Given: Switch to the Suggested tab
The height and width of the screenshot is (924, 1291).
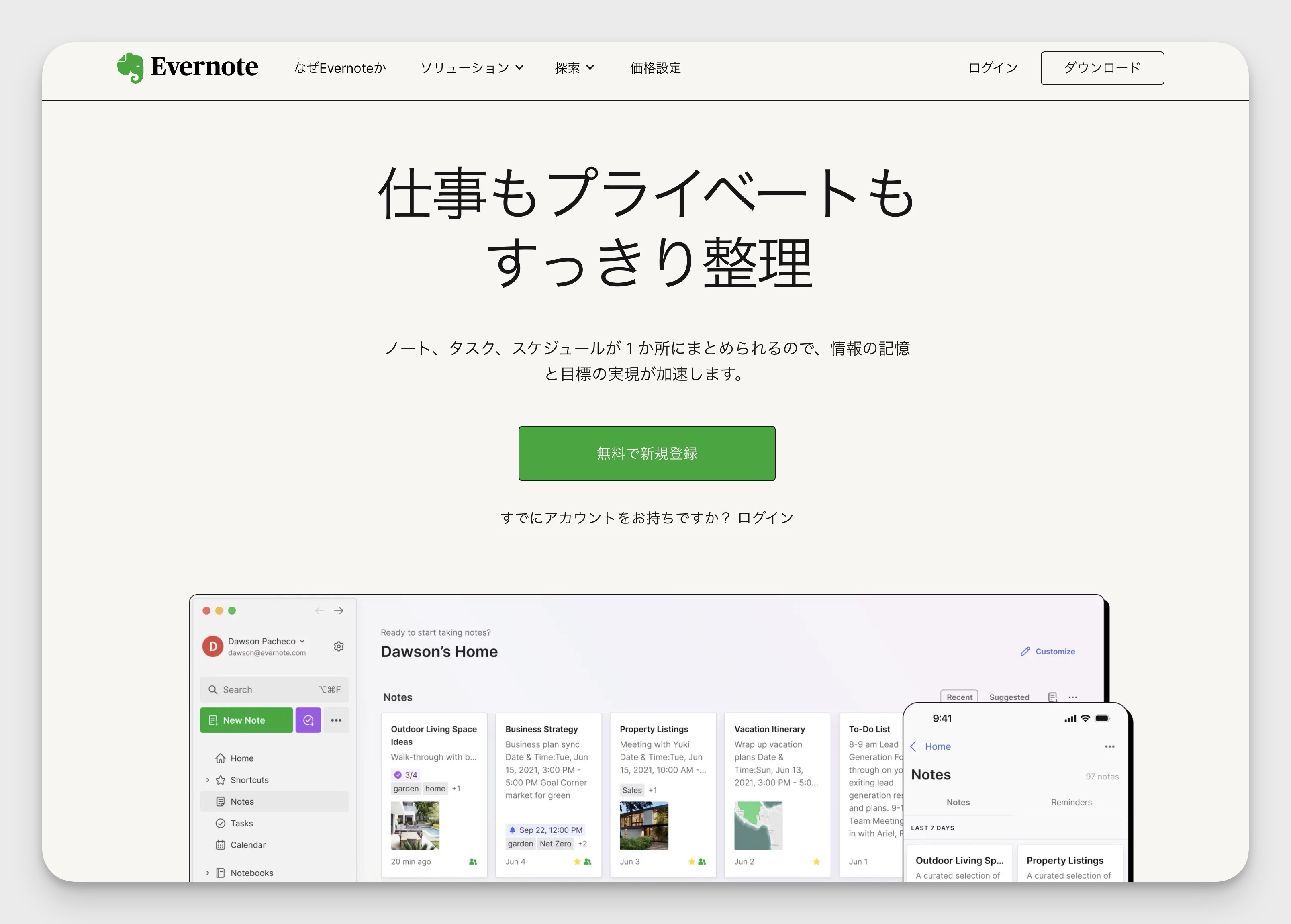Looking at the screenshot, I should (x=1009, y=697).
